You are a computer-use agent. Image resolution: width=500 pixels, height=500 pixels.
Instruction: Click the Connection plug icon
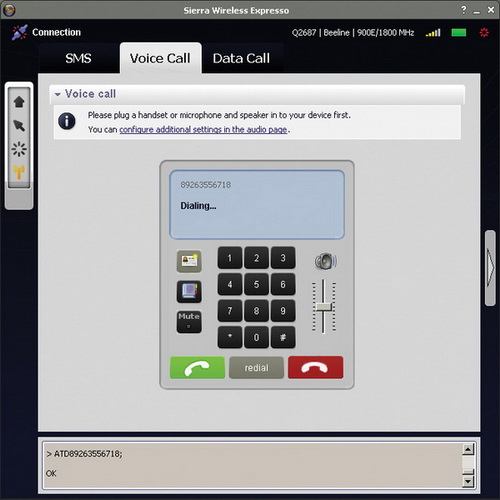[19, 33]
